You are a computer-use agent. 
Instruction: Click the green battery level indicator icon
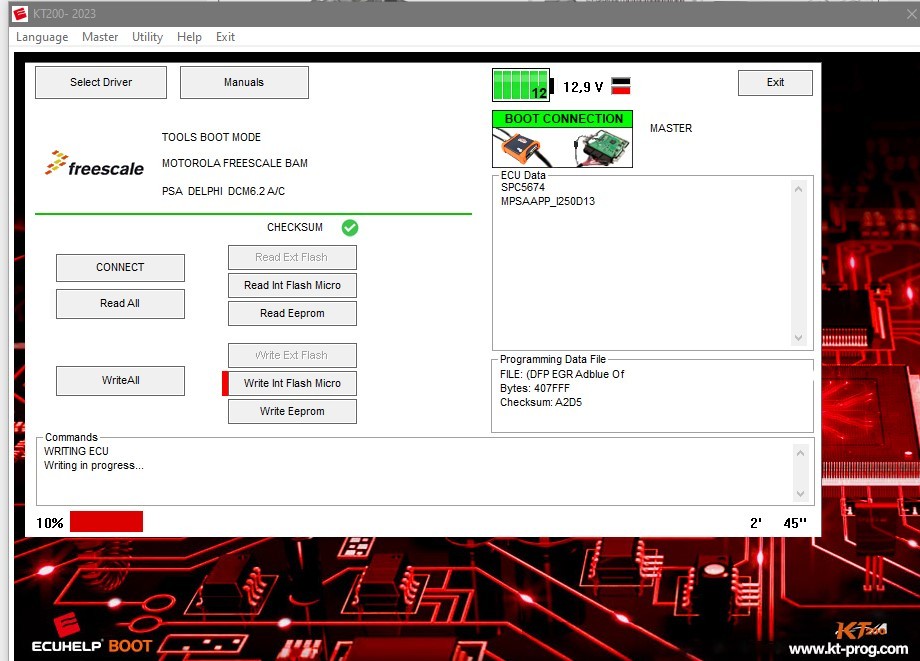click(521, 85)
